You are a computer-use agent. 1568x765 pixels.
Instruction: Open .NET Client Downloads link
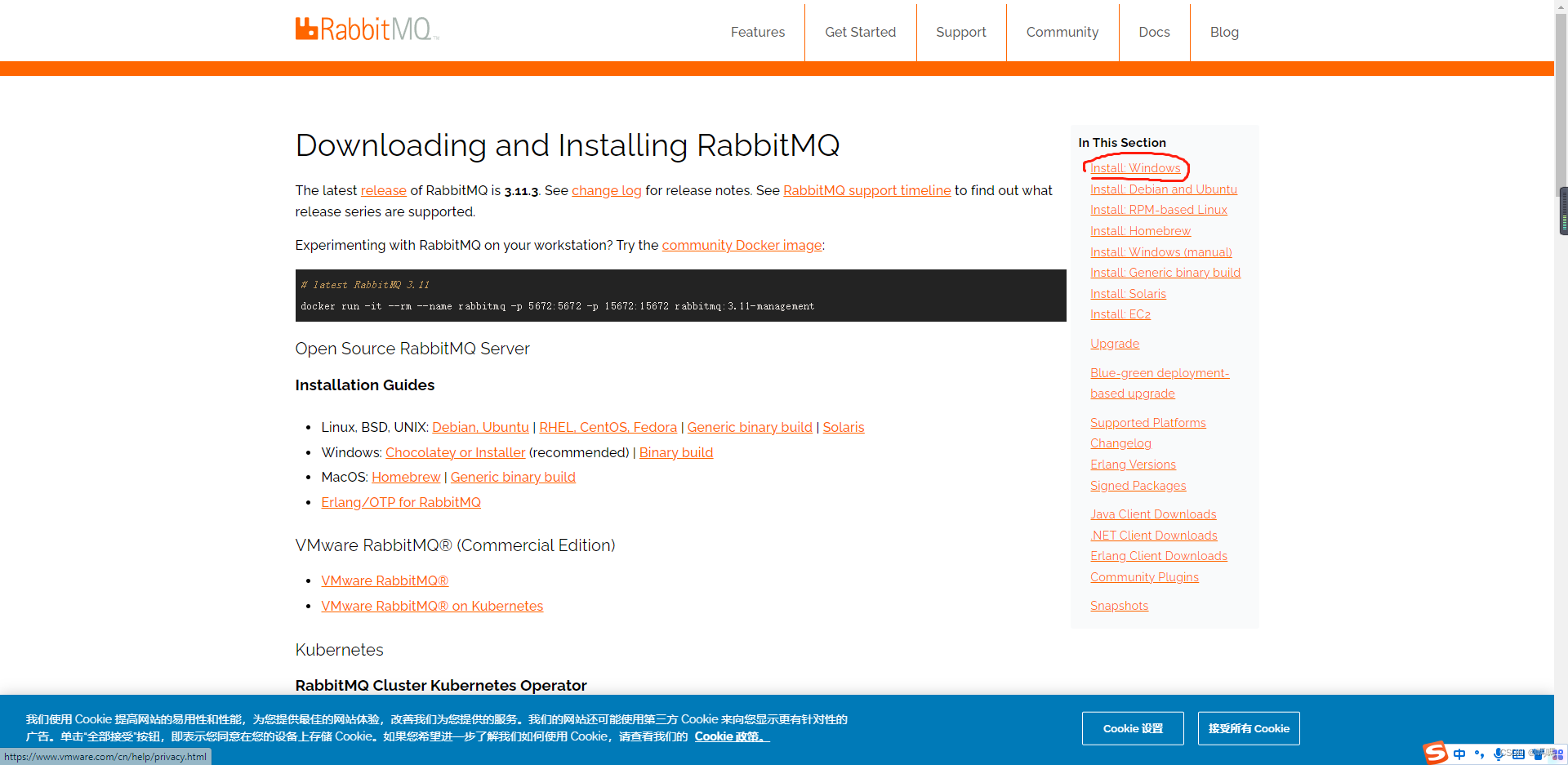click(1153, 536)
